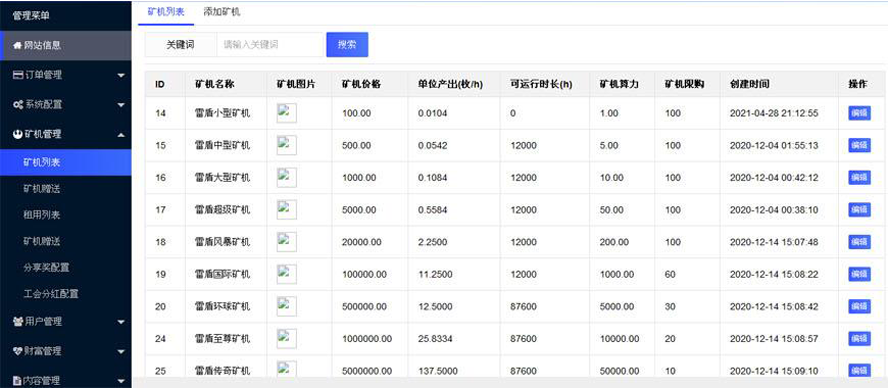
Task: Switch to the 添加矿机 tab
Action: [x=221, y=12]
